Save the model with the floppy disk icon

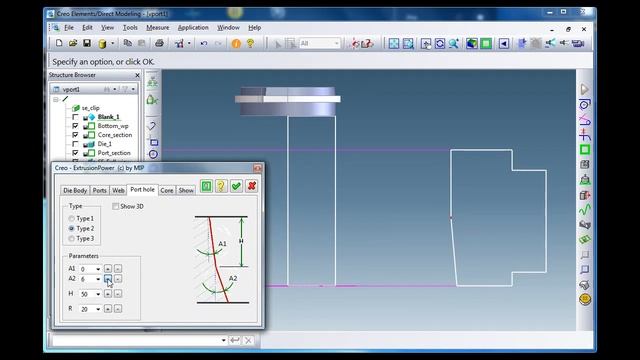(x=87, y=43)
